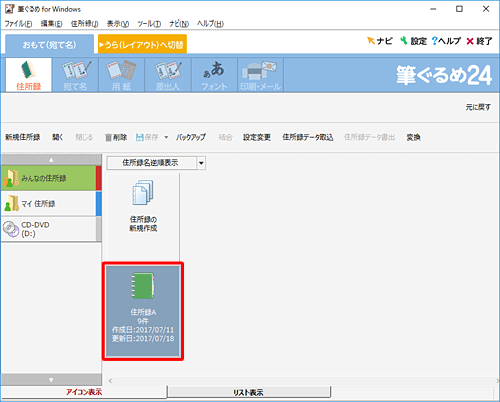Switch to うら(レイアウト)へ切替 tab

[x=142, y=44]
